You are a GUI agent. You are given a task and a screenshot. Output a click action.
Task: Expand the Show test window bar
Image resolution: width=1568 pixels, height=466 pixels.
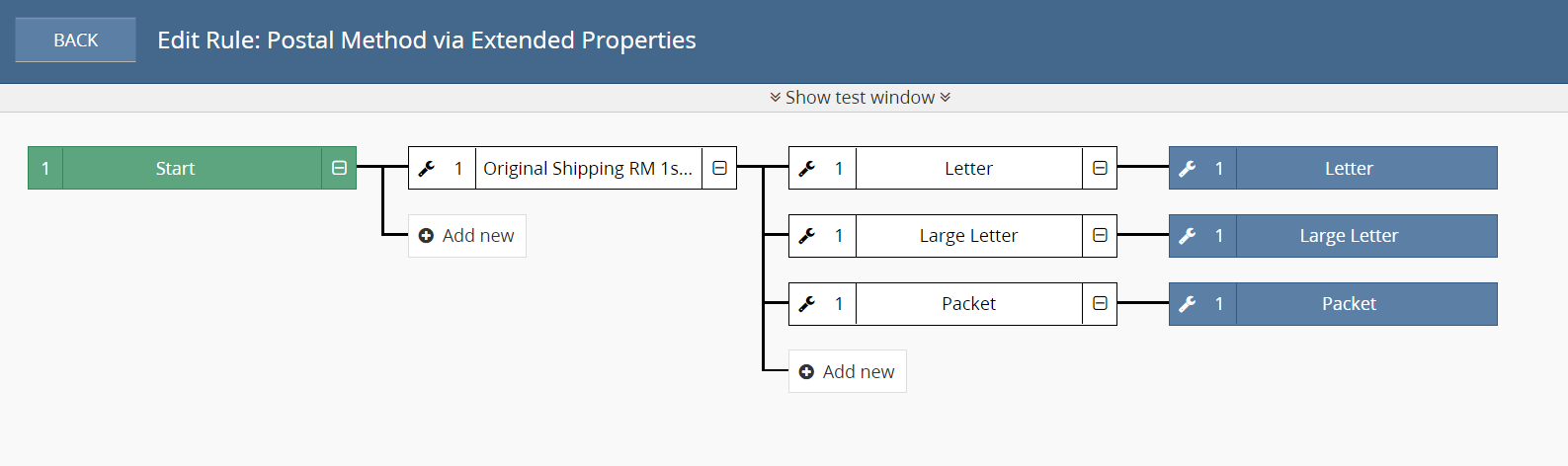860,98
